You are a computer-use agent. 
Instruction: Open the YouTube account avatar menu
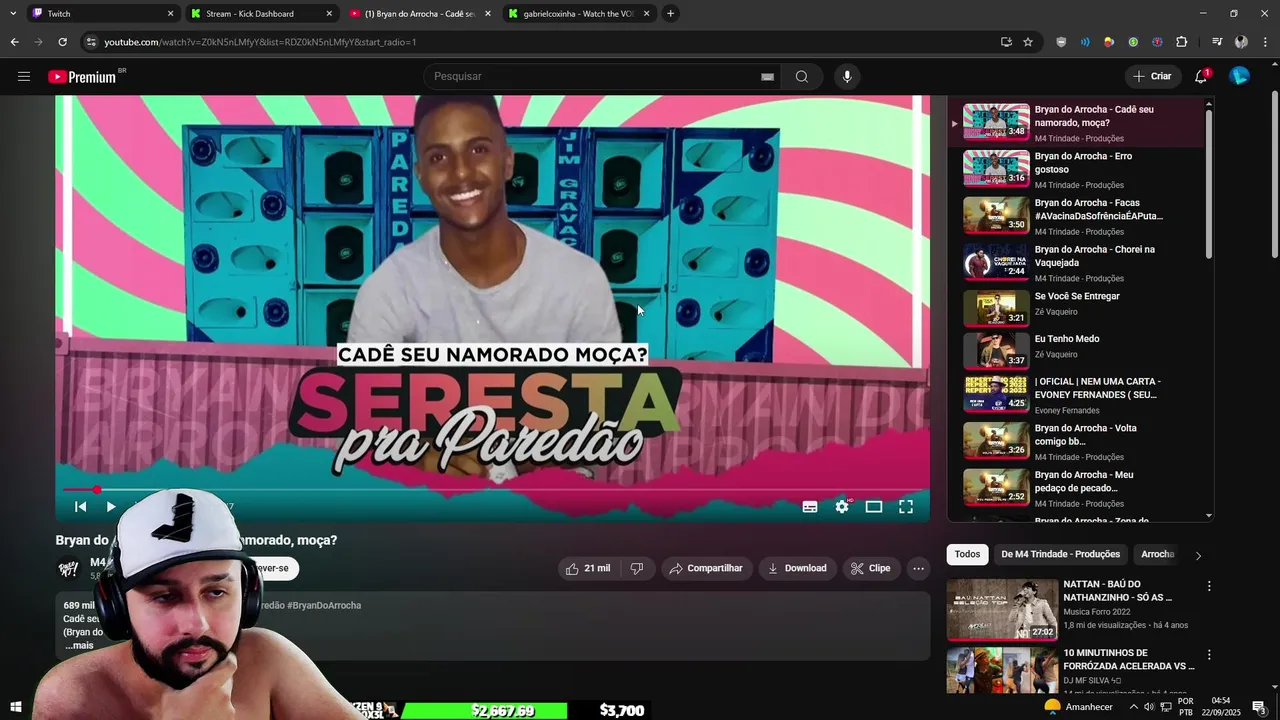pos(1239,76)
